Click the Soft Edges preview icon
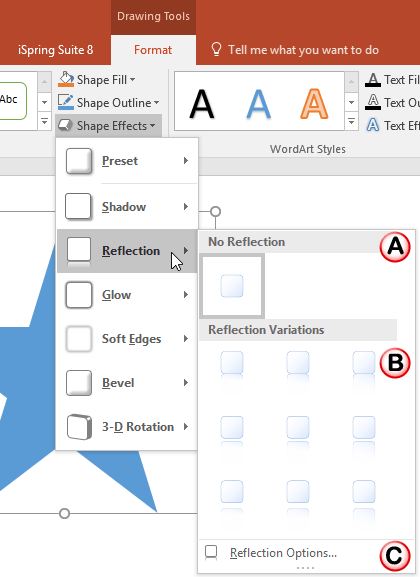Screen dimensions: 420x577 [78, 339]
